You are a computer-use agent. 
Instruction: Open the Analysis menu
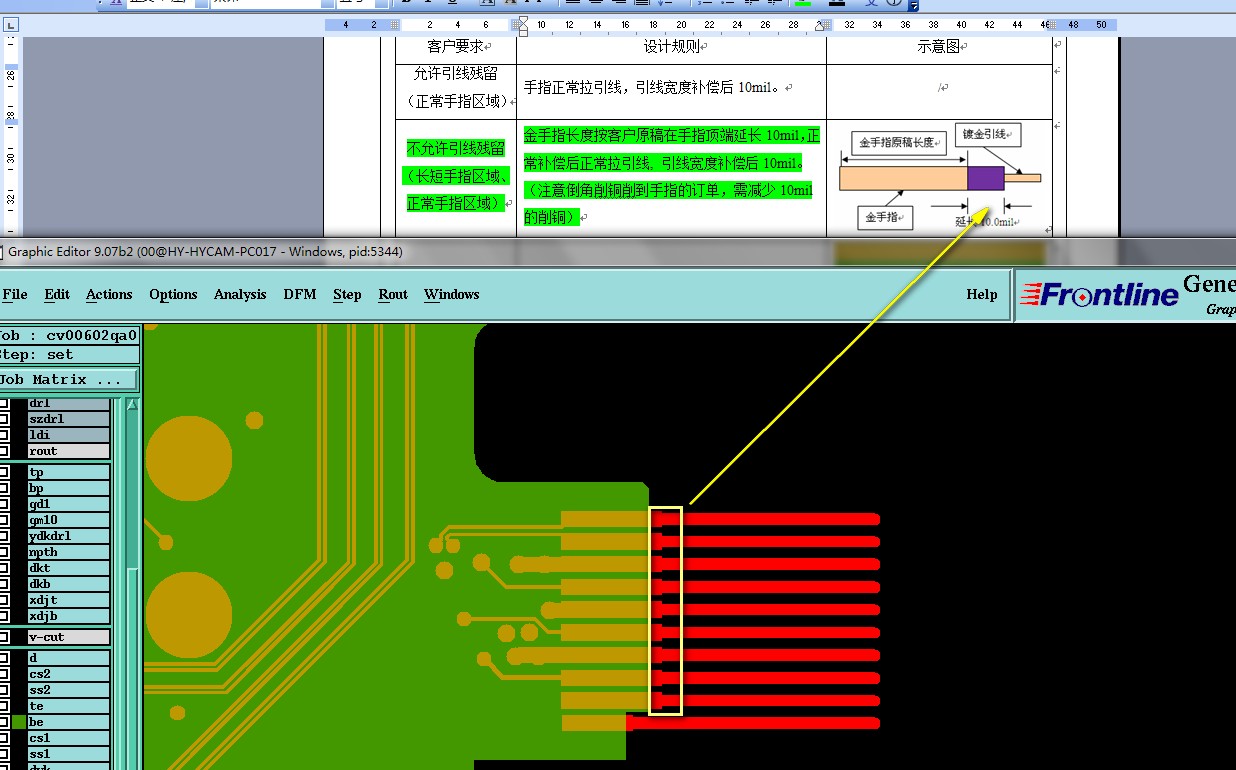coord(240,294)
